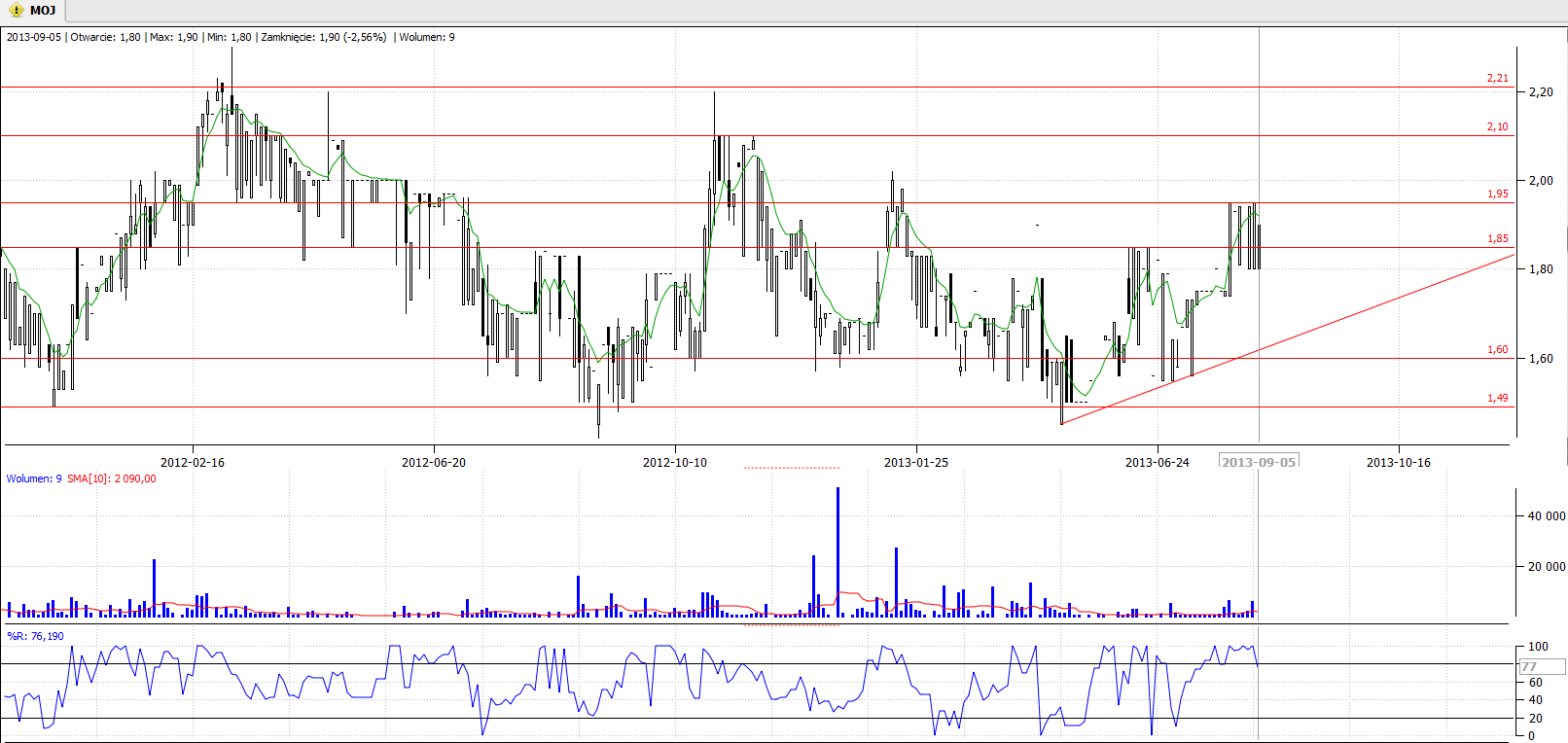Image resolution: width=1568 pixels, height=743 pixels.
Task: Click the 1,60 support level label
Action: [x=1498, y=349]
